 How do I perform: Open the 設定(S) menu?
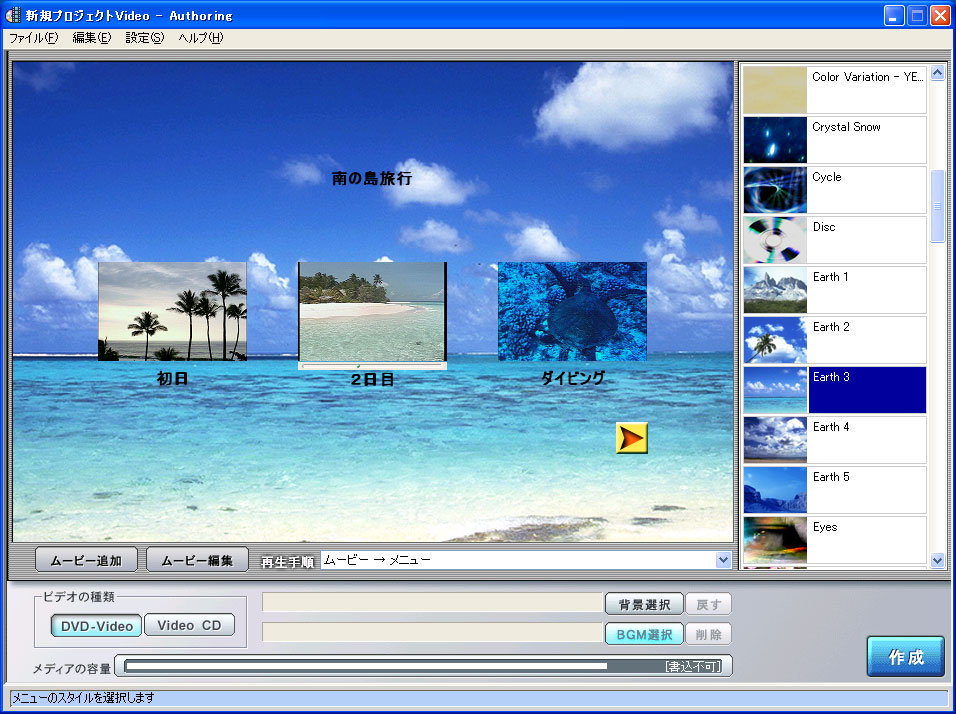point(144,38)
